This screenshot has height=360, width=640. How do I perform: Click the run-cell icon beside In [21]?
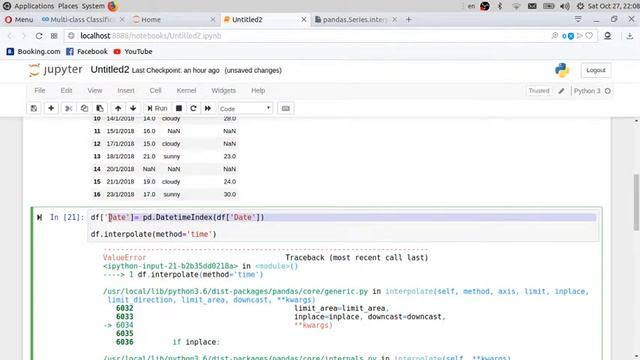pyautogui.click(x=39, y=218)
